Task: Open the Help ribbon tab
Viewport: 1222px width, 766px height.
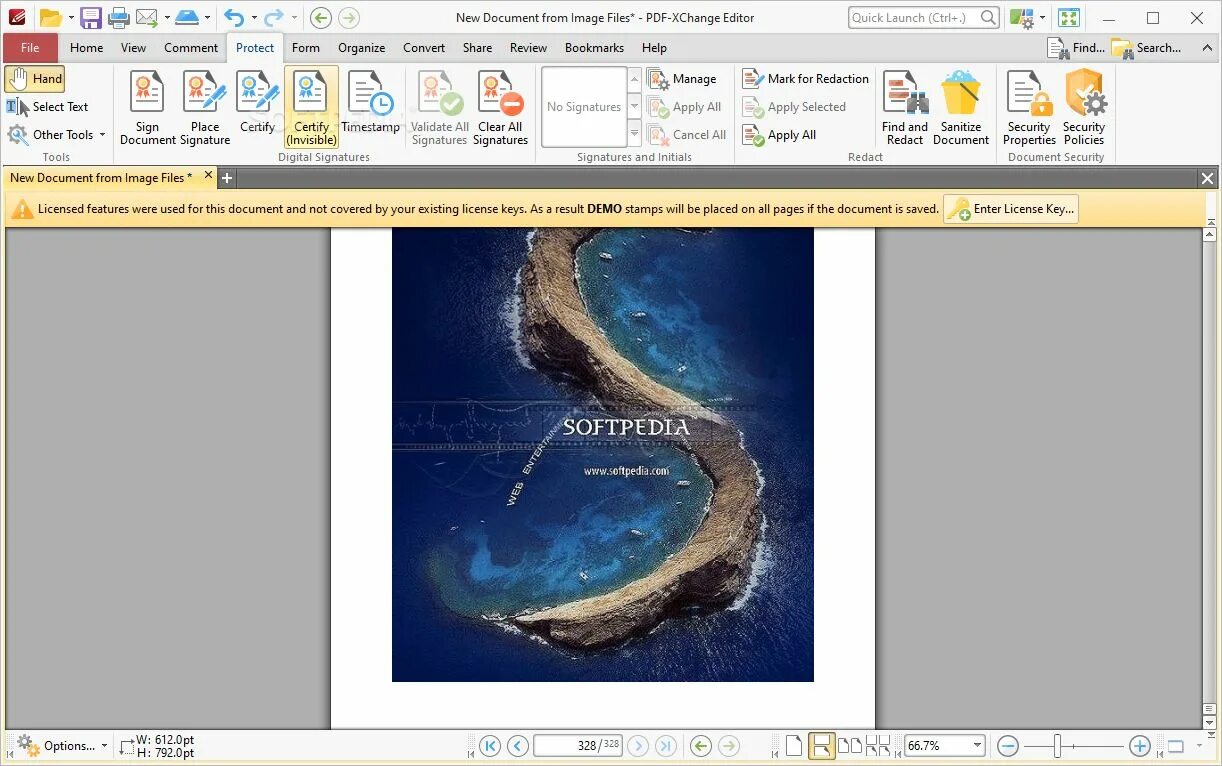Action: click(654, 47)
